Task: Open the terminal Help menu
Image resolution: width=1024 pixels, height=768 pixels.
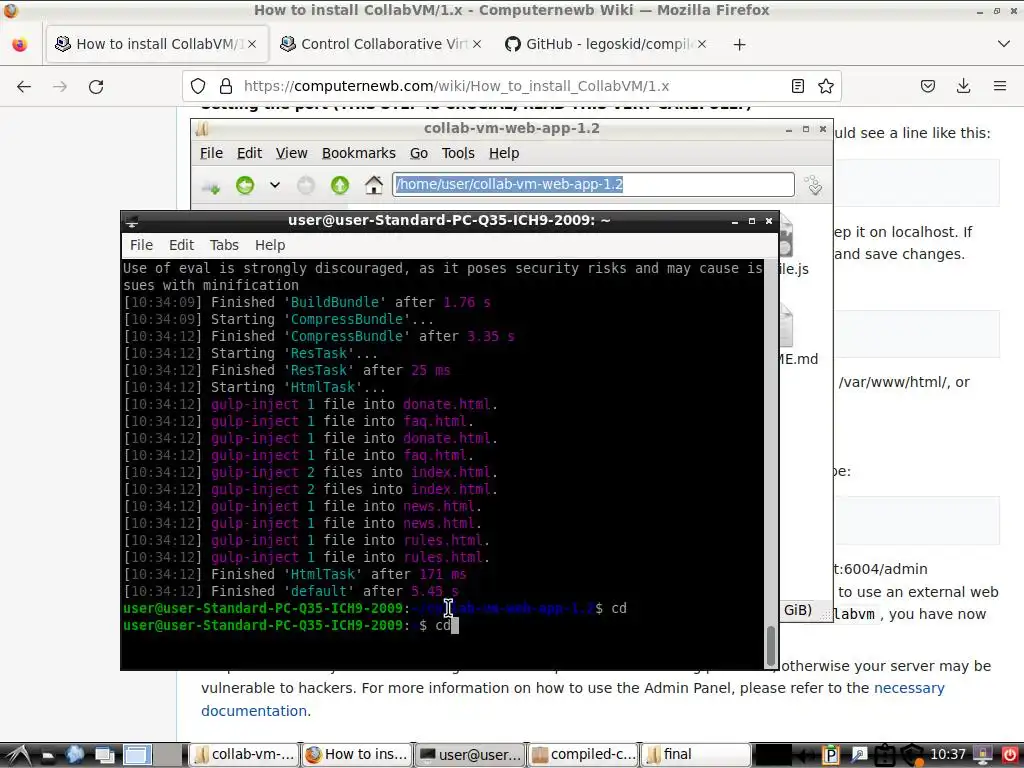Action: point(270,245)
